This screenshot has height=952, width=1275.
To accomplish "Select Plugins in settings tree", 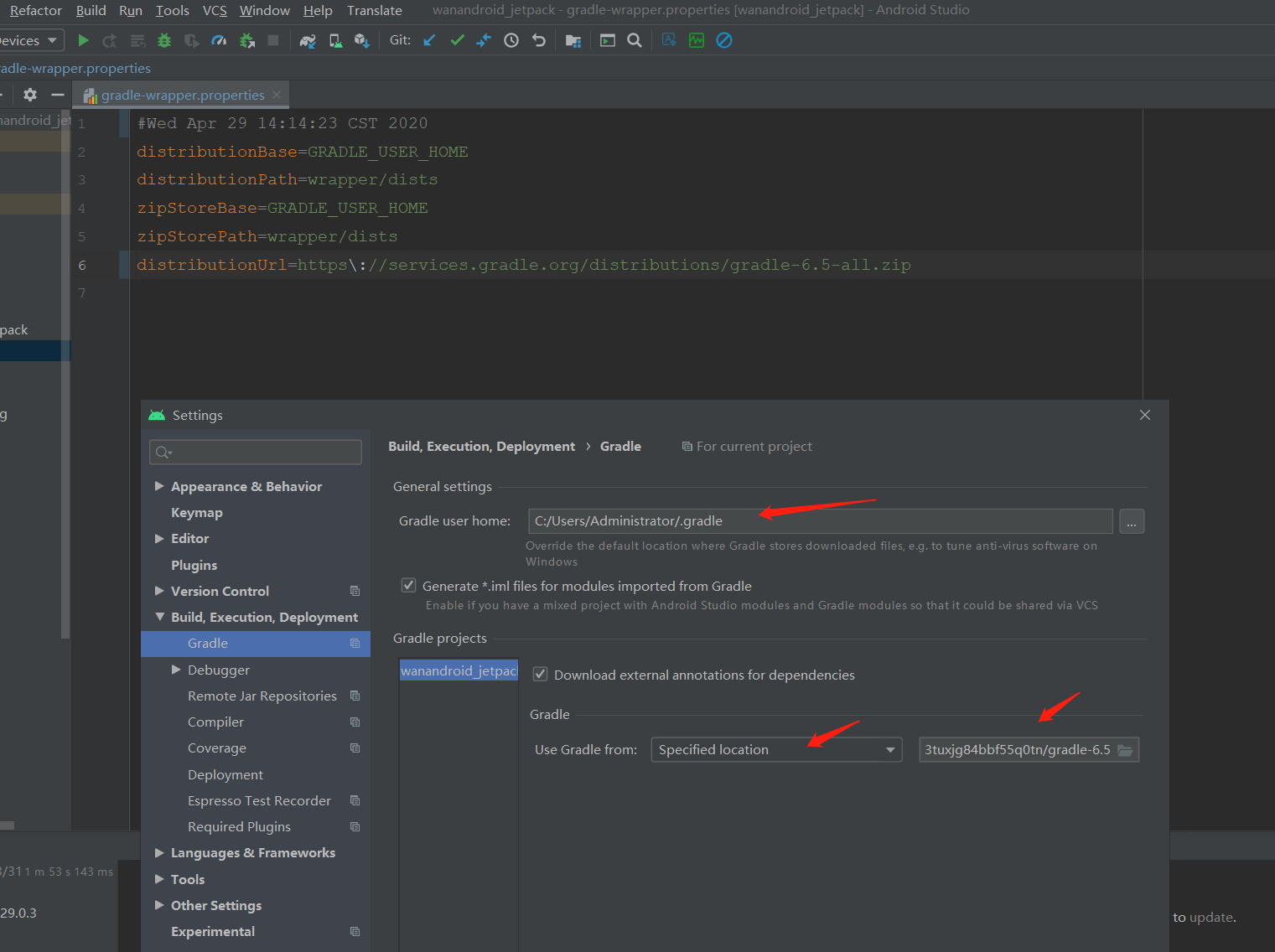I will point(194,565).
